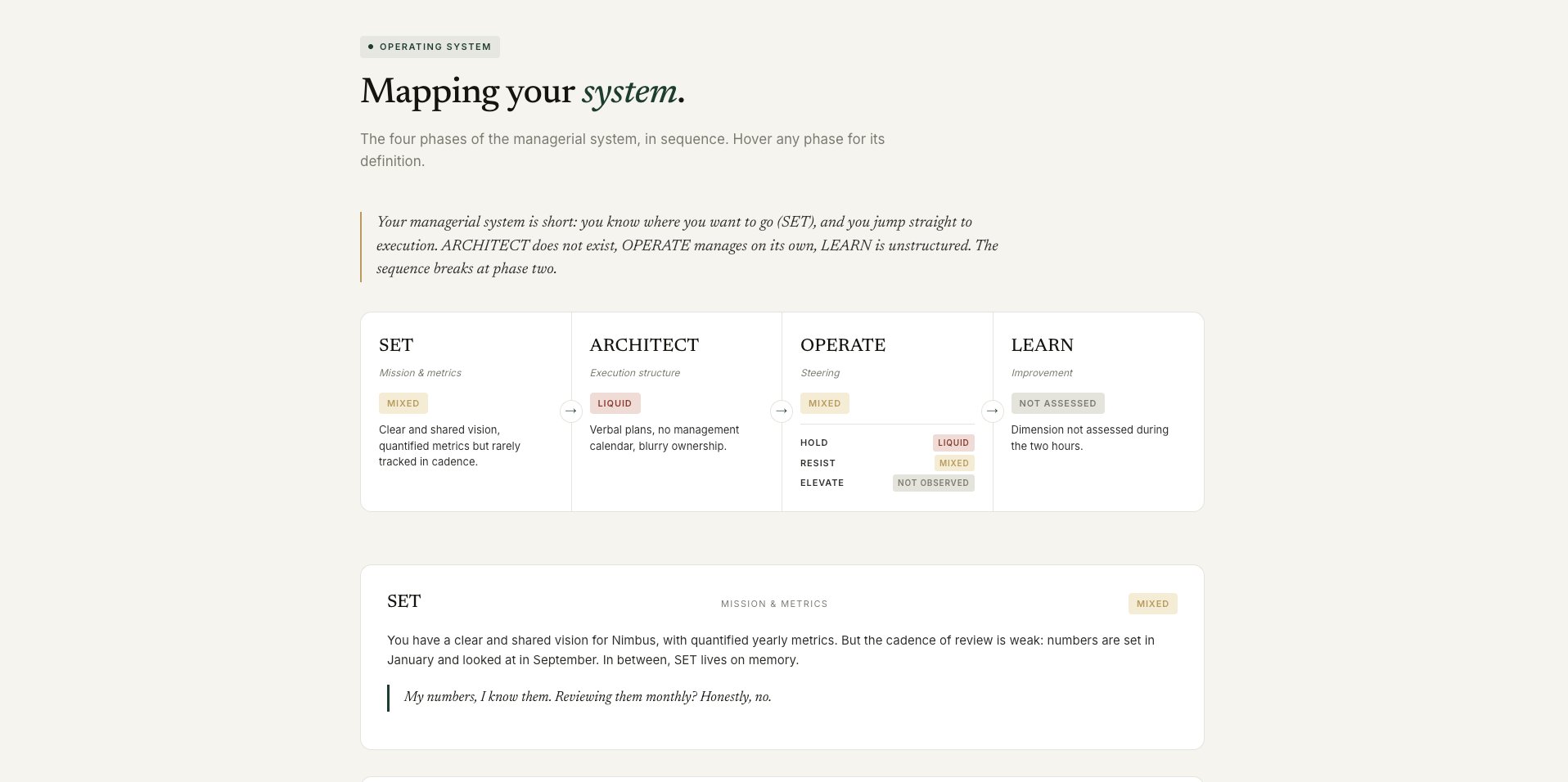This screenshot has height=782, width=1568.
Task: Click the arrow icon between ARCHITECT and OPERATE
Action: [782, 411]
